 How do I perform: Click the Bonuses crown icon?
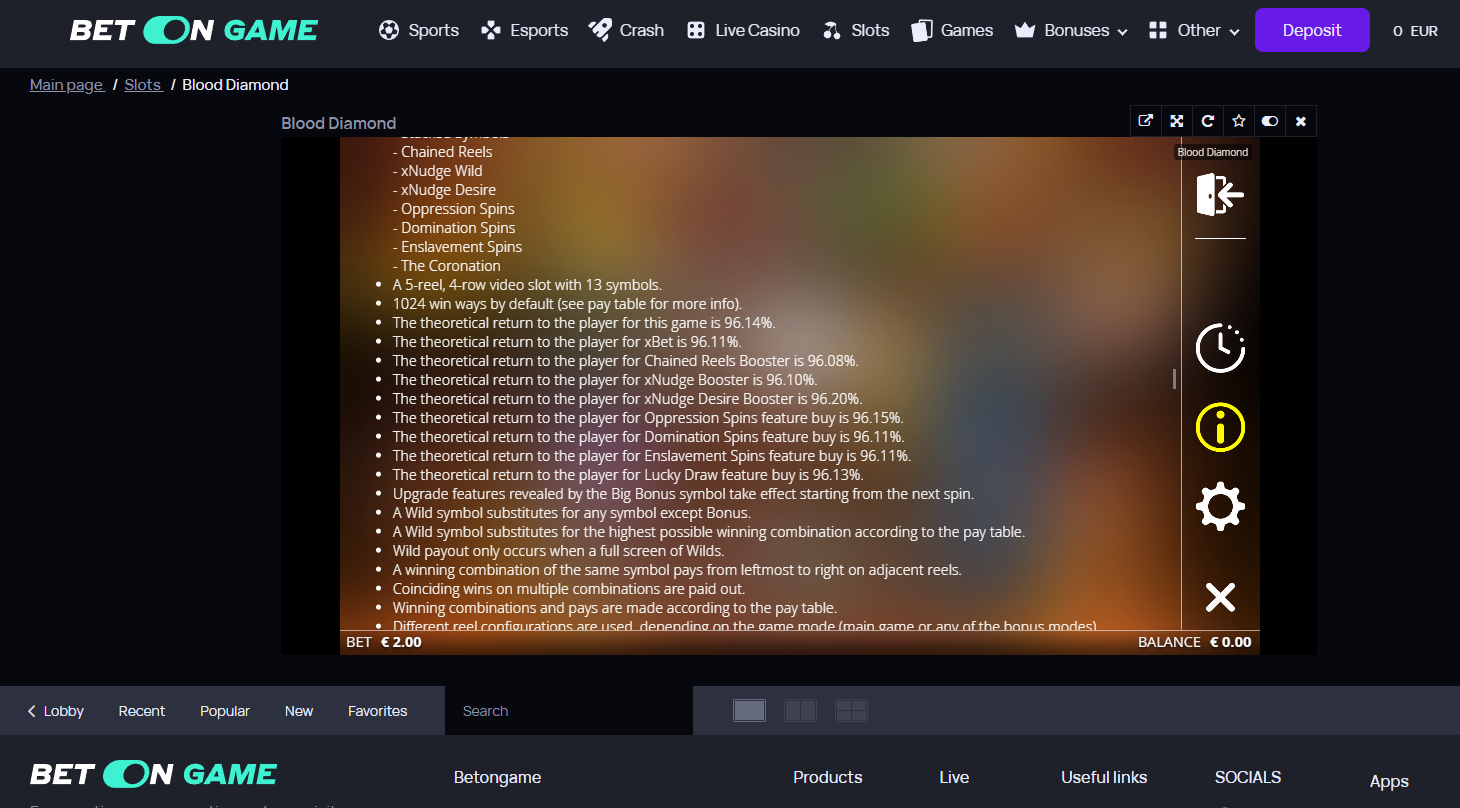click(1024, 31)
